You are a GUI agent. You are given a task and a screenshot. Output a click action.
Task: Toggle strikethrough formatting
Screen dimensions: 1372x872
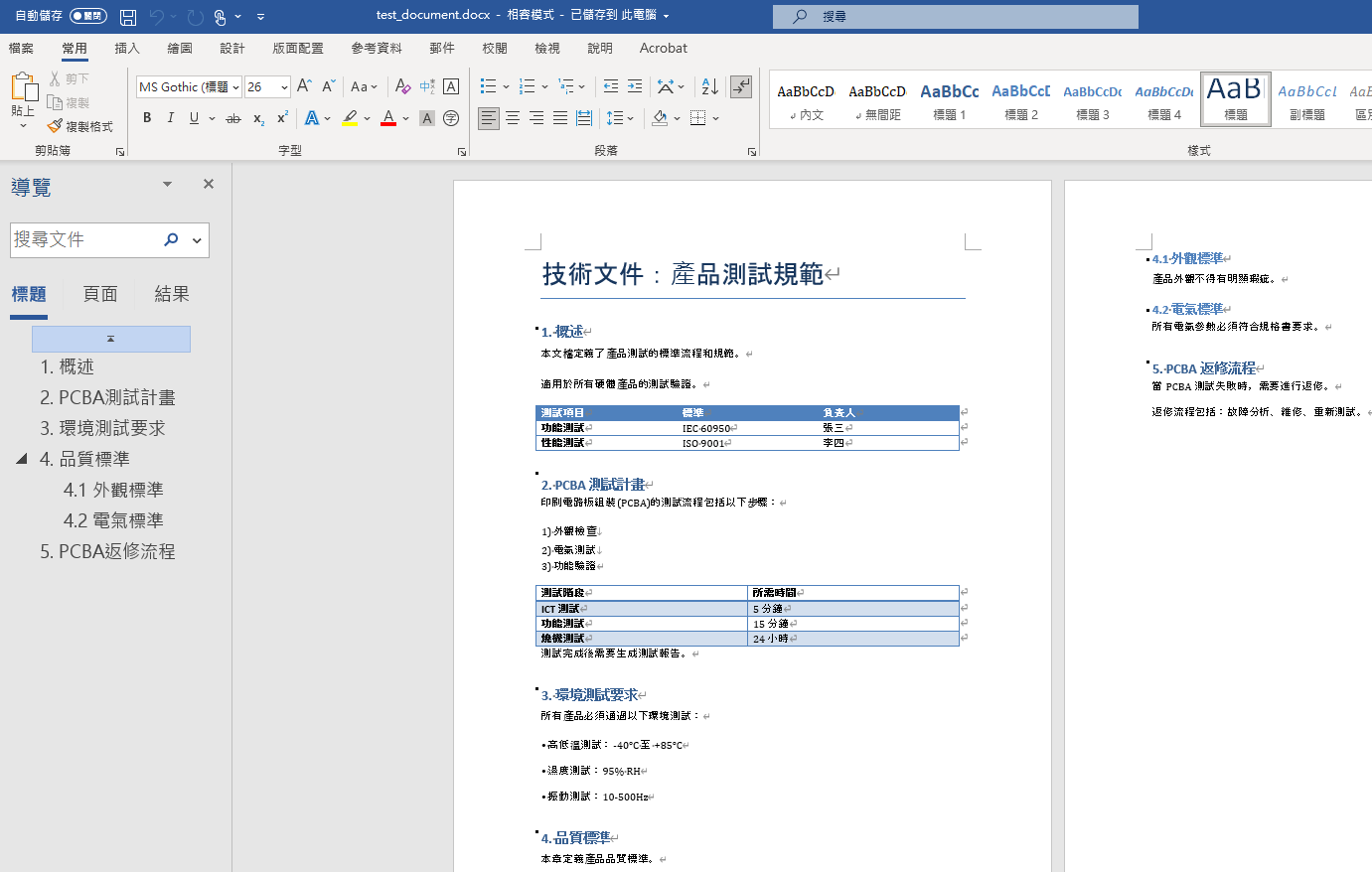click(x=233, y=118)
